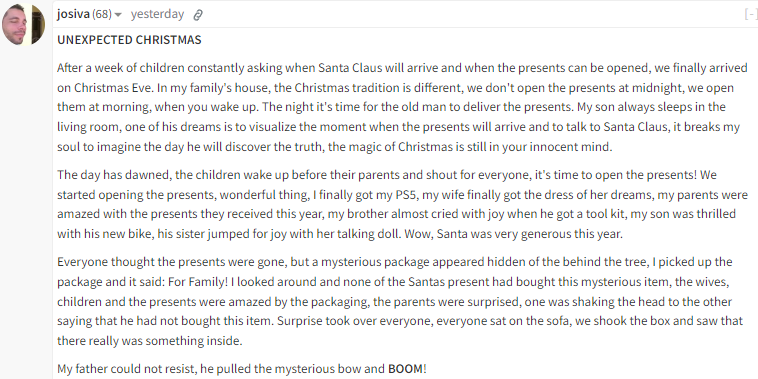Click the paragraph starting 'The day has dawned'
This screenshot has width=758, height=379.
pos(402,204)
